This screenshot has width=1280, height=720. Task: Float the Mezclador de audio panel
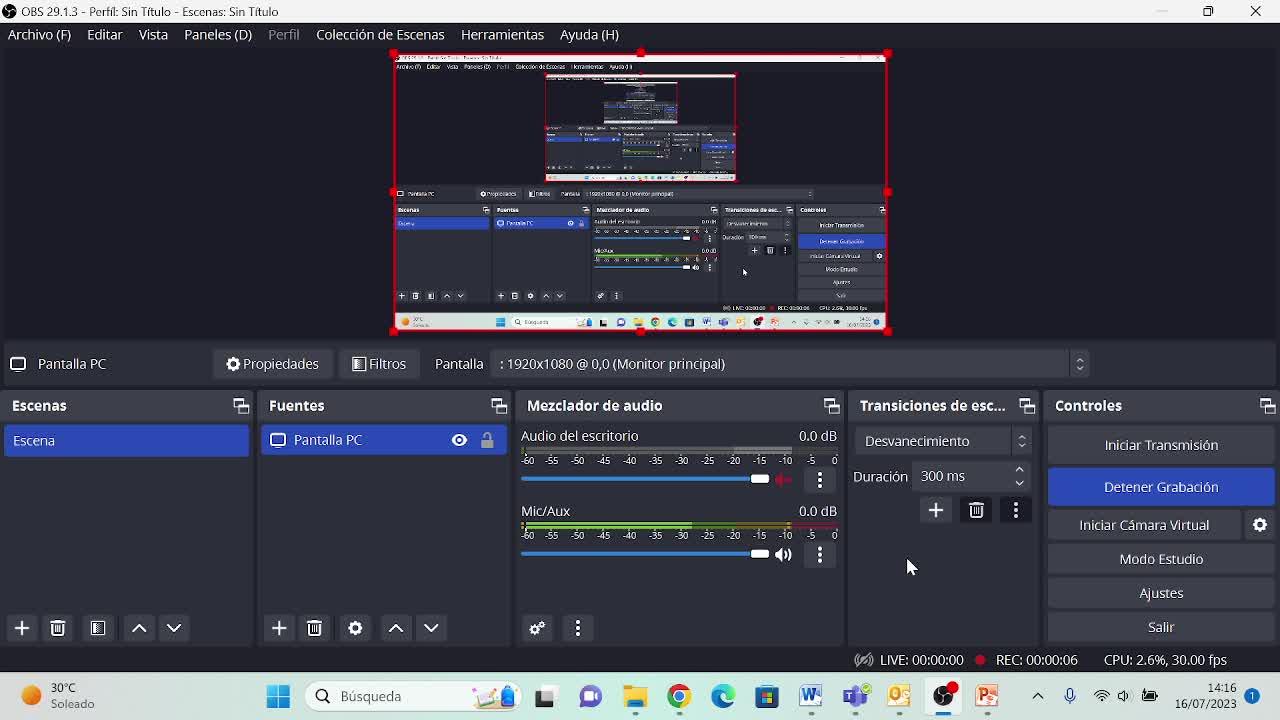click(x=831, y=406)
